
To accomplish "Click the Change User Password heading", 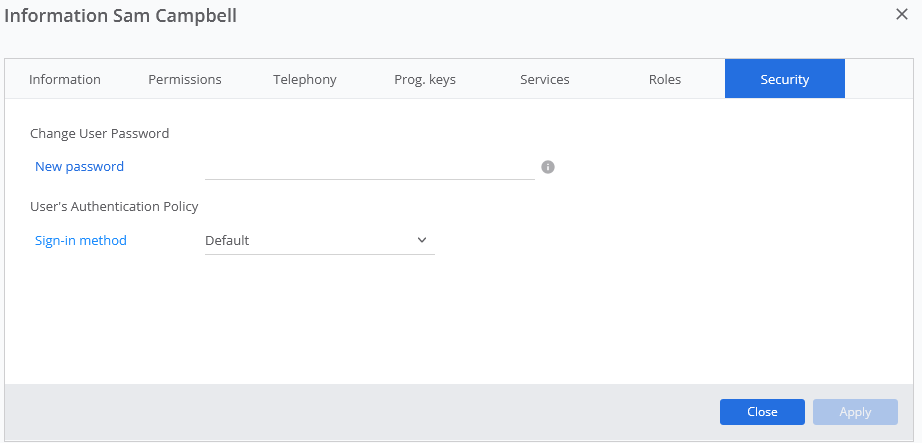I will pyautogui.click(x=99, y=134).
